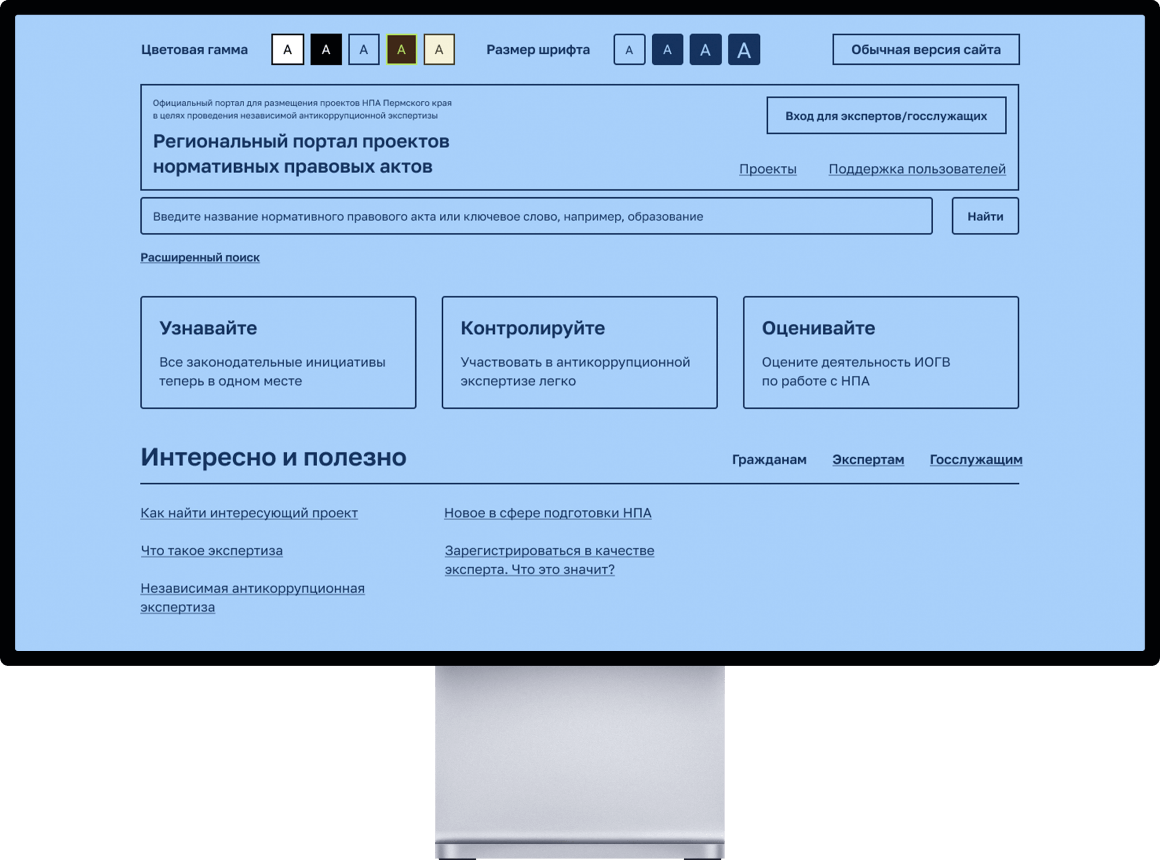Choose the beige color scheme swatch

439,49
